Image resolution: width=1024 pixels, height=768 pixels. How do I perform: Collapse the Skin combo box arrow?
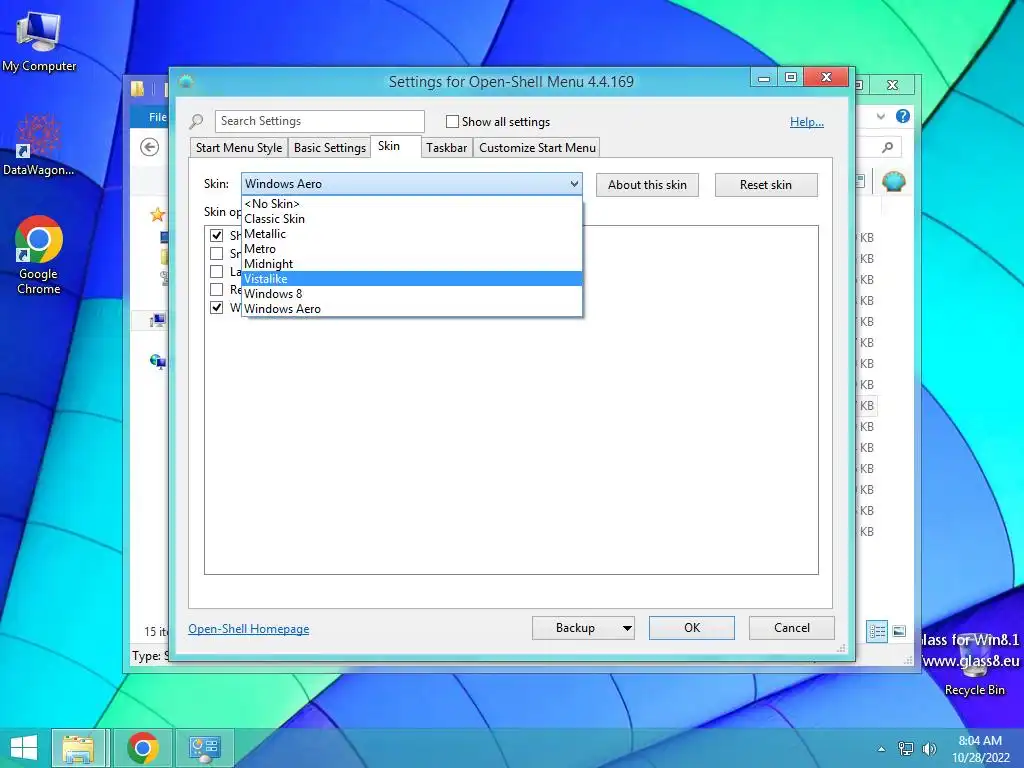click(x=574, y=184)
